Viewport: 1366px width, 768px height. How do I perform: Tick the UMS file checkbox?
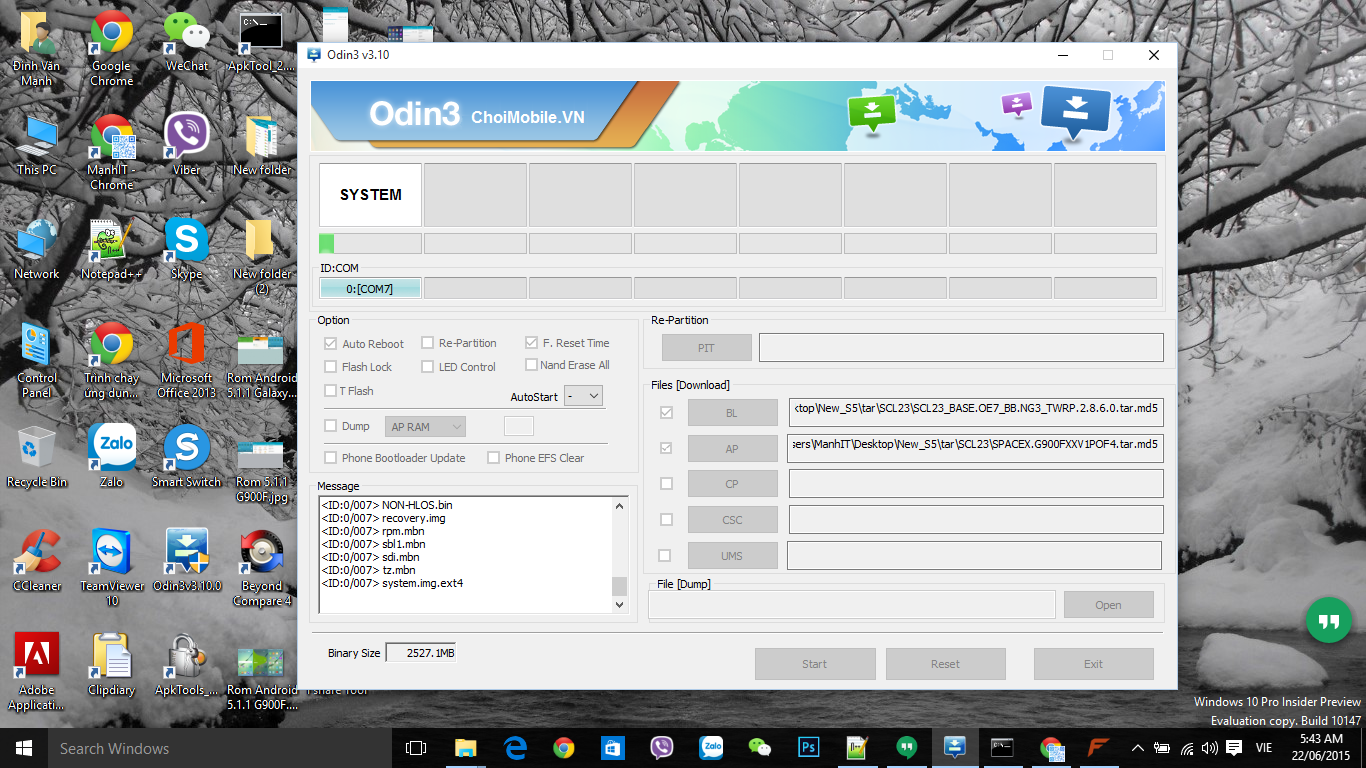(664, 556)
